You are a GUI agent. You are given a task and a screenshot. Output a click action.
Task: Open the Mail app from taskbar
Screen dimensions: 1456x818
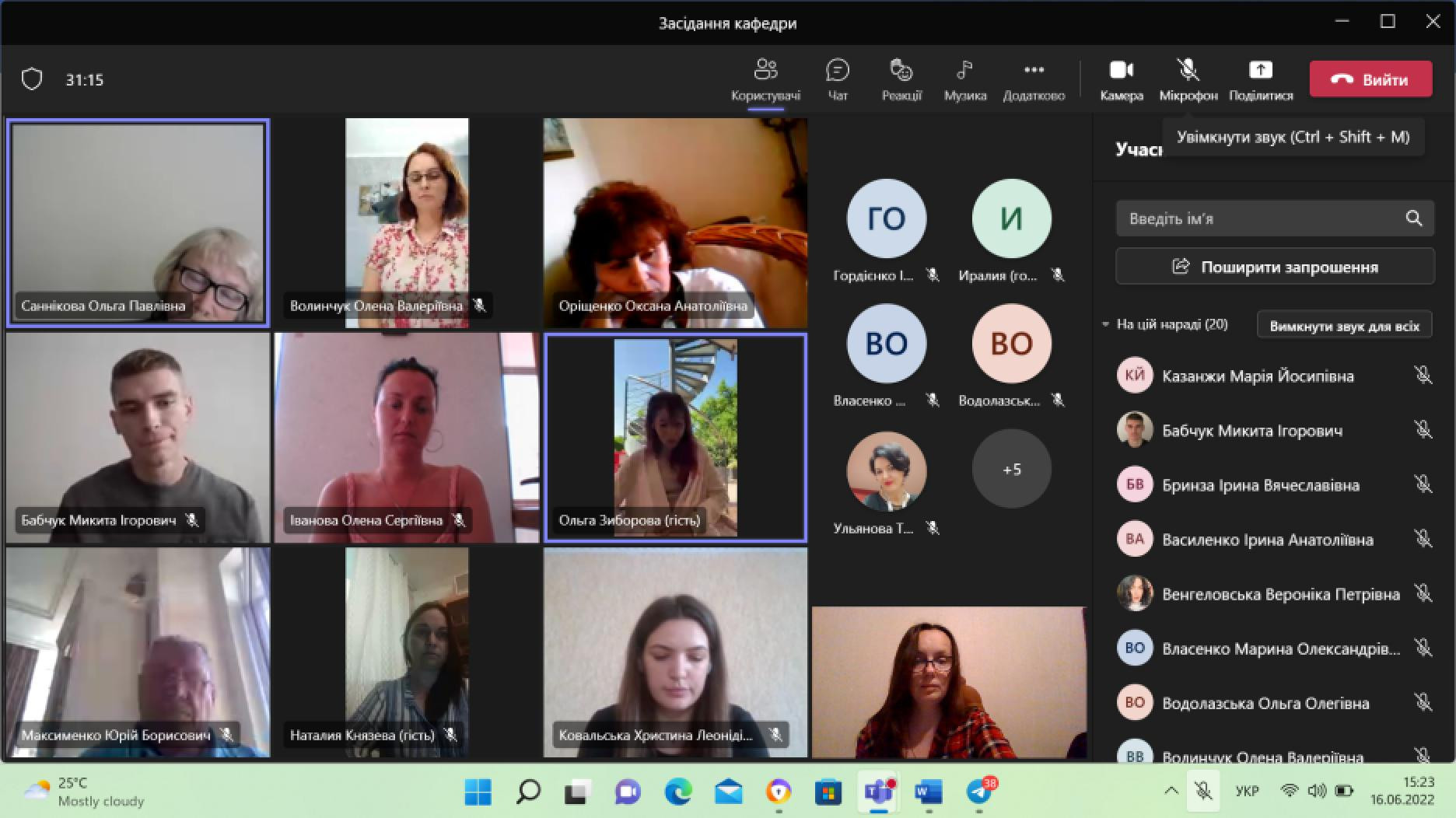(x=728, y=792)
